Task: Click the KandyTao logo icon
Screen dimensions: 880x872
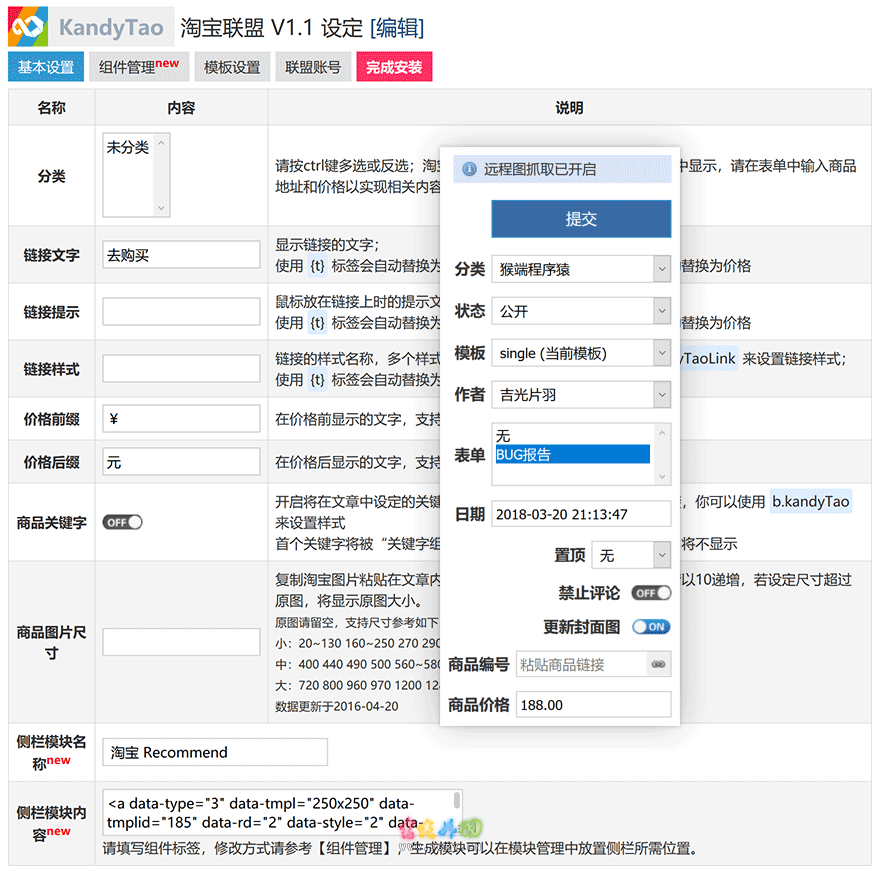Action: 28,26
